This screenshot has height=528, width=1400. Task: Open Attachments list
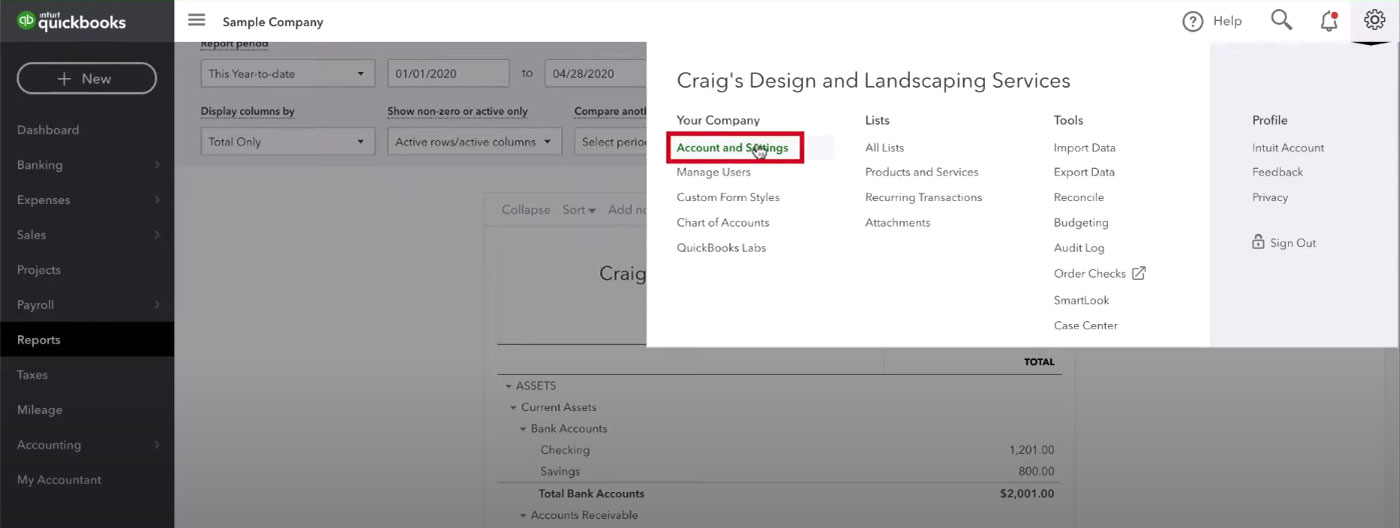click(x=898, y=222)
